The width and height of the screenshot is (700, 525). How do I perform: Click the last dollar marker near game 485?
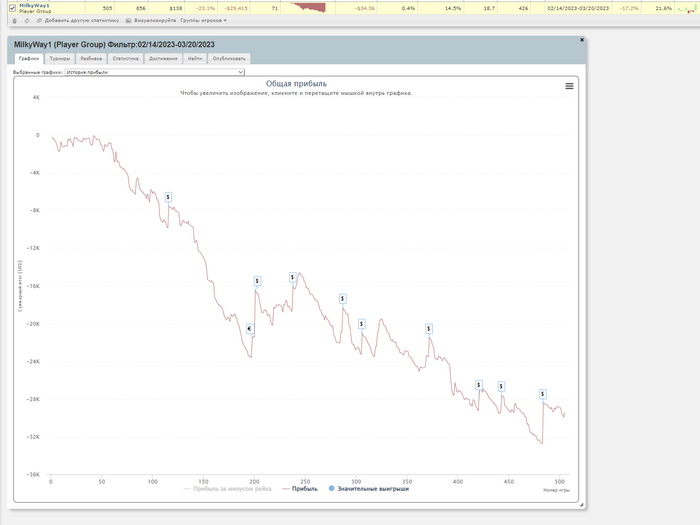(542, 394)
